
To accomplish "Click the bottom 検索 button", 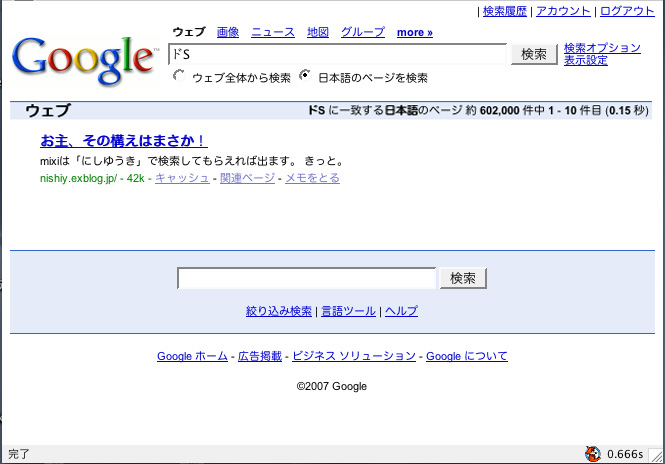I will coord(463,278).
